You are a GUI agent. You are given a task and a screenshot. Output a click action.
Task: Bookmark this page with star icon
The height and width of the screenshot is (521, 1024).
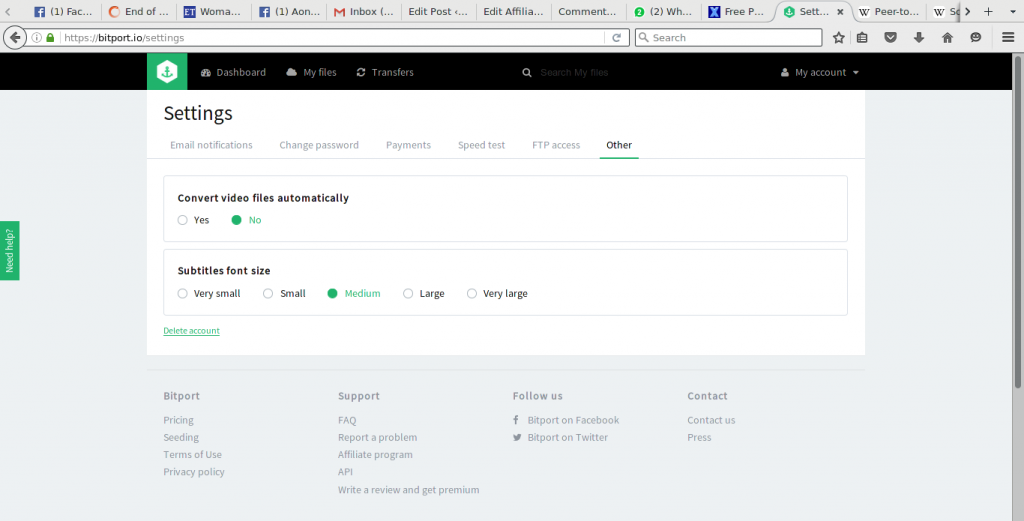(839, 37)
